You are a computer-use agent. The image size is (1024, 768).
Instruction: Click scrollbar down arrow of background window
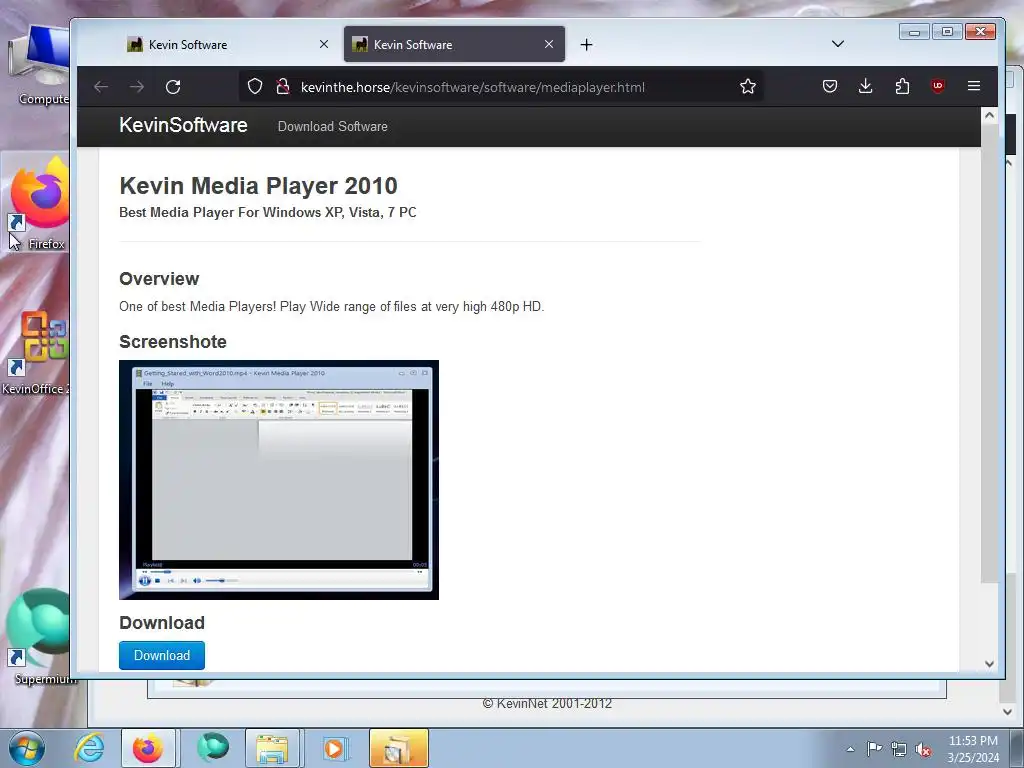click(1007, 712)
